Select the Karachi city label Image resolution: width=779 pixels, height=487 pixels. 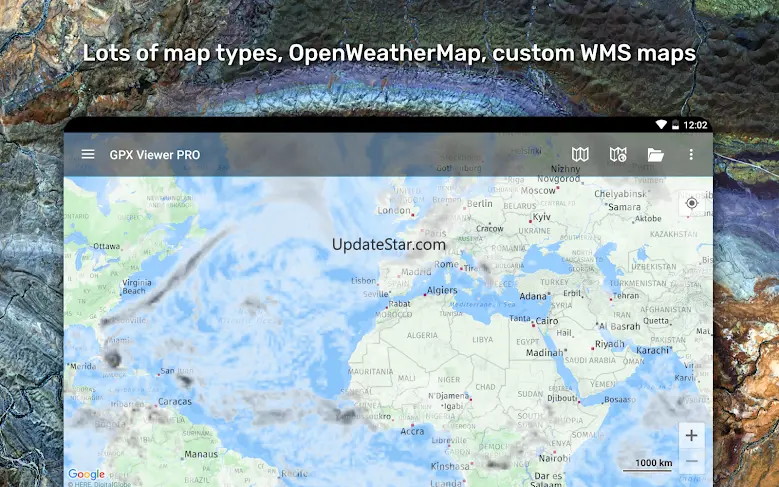[652, 350]
